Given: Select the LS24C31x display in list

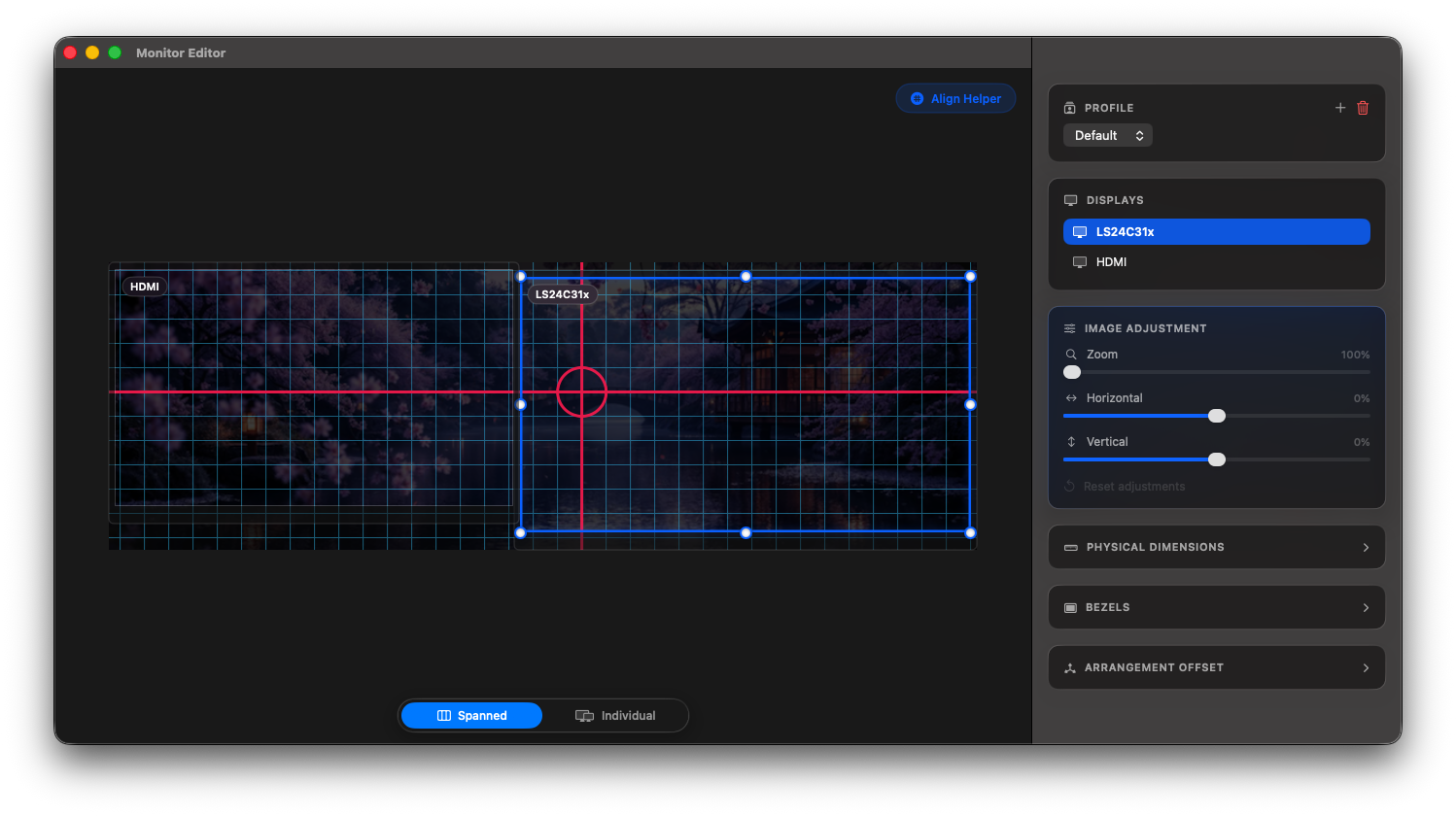Looking at the screenshot, I should pos(1216,231).
